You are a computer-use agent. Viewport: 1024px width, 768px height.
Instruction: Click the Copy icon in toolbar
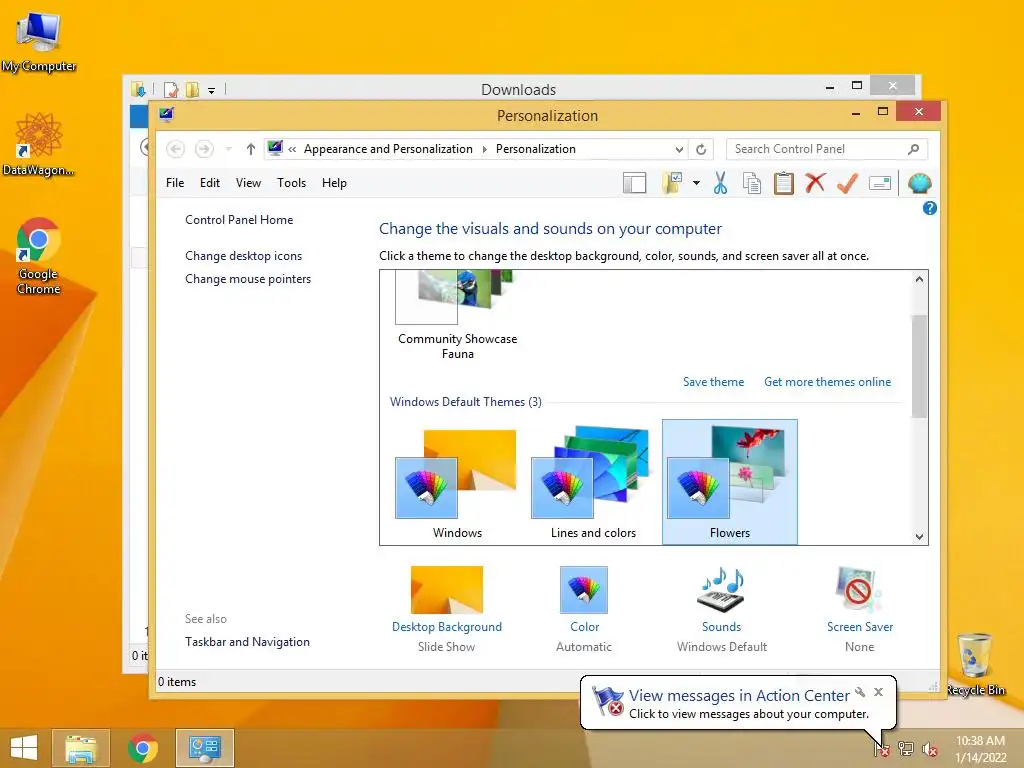click(752, 184)
